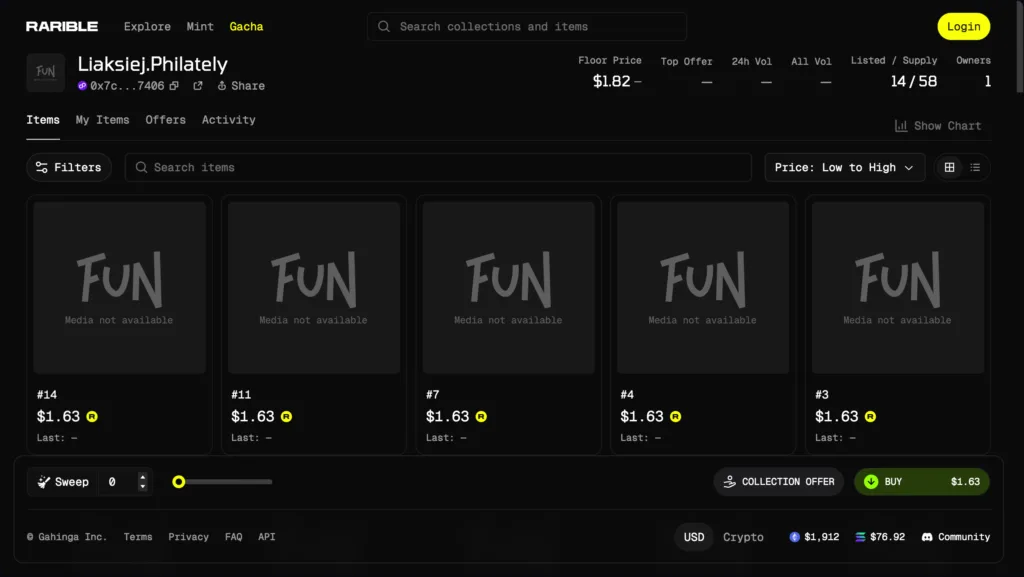Open the FAQ link
Image resolution: width=1024 pixels, height=577 pixels.
click(234, 537)
